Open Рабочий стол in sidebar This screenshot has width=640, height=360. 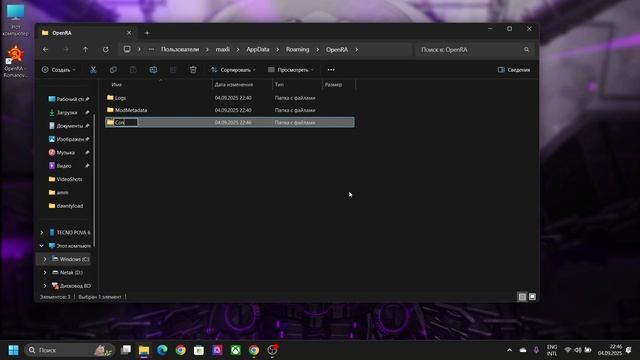coord(69,99)
